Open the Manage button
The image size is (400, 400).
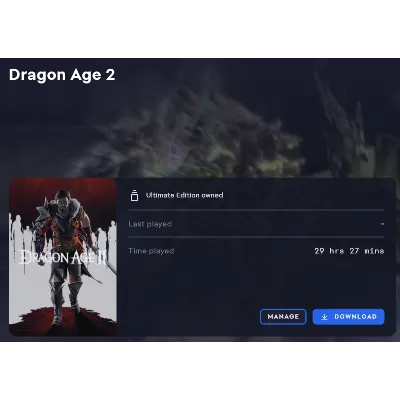tap(283, 317)
